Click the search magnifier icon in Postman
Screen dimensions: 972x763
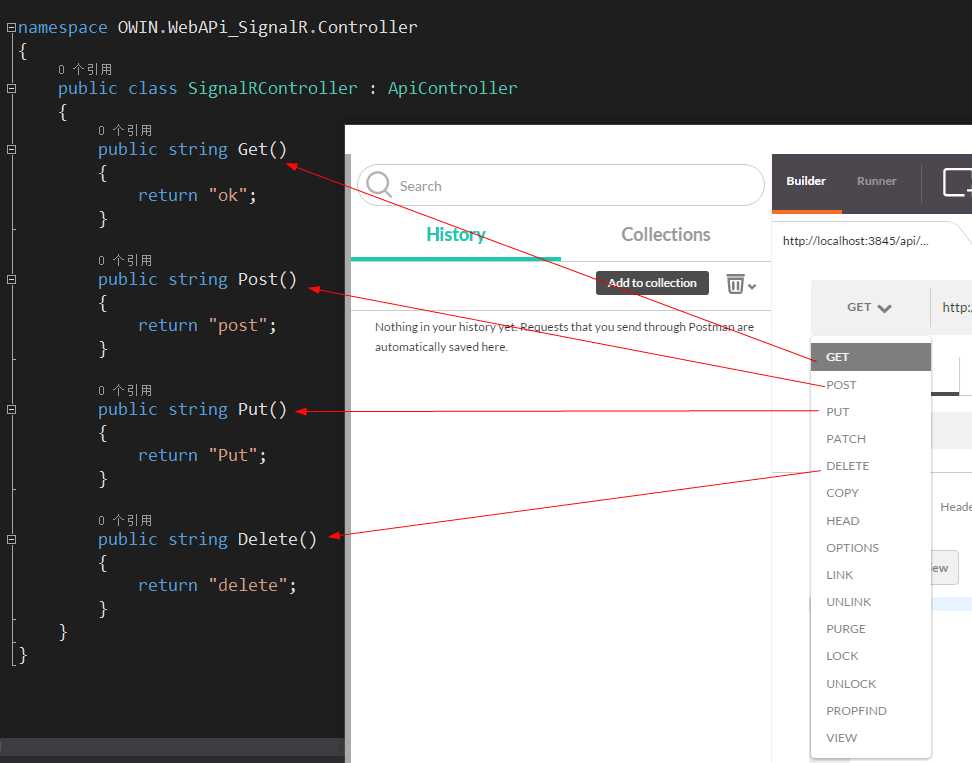[379, 185]
